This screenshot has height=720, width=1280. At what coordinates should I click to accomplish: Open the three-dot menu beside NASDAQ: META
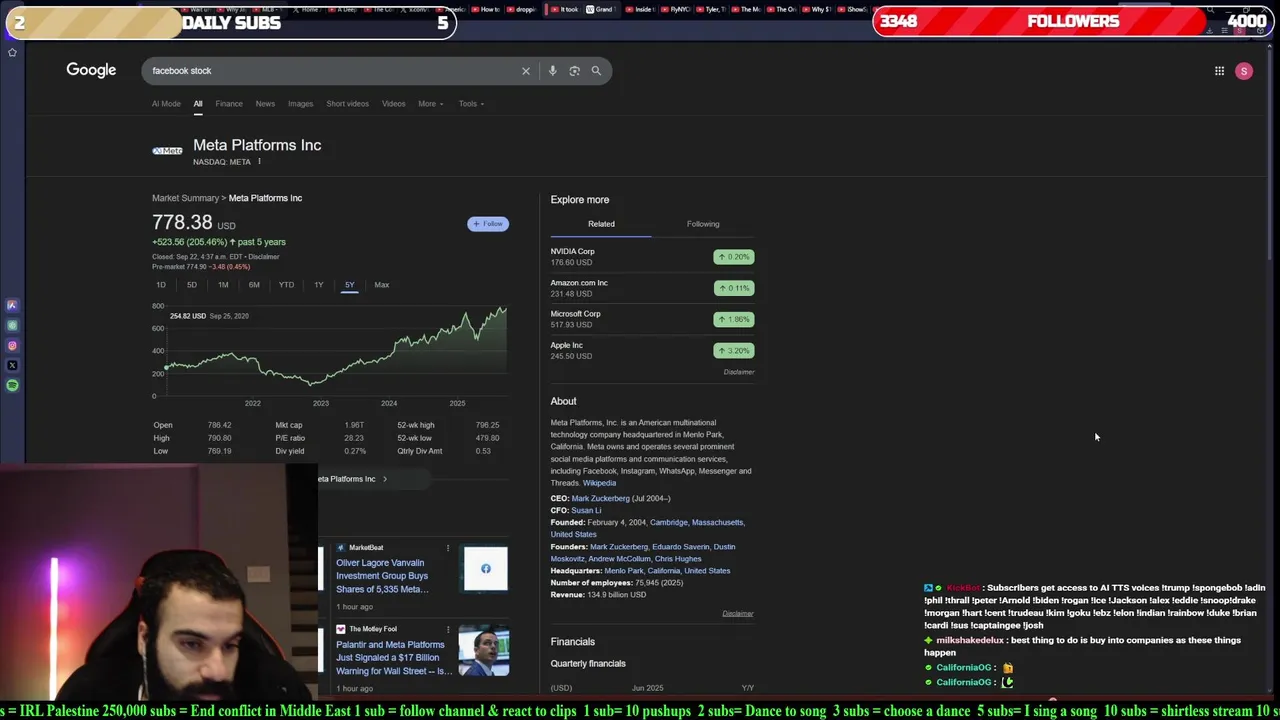pos(259,162)
